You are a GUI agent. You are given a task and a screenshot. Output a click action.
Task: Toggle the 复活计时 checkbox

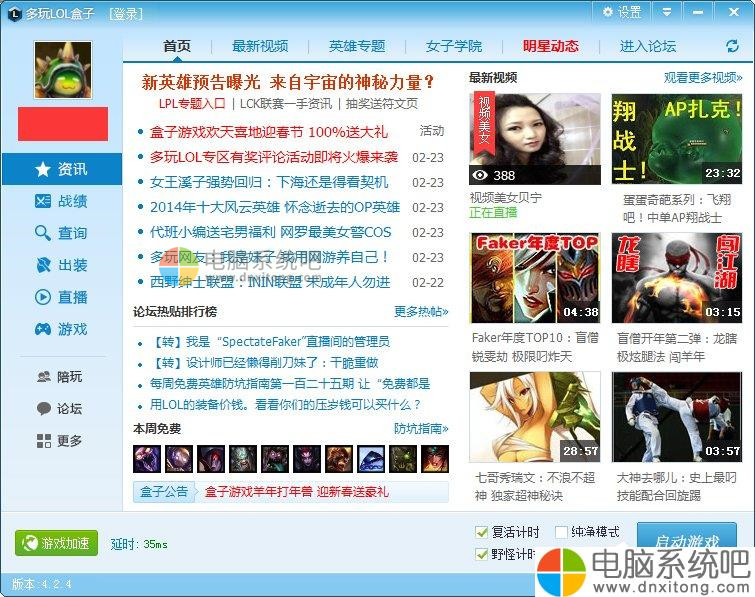click(x=483, y=532)
